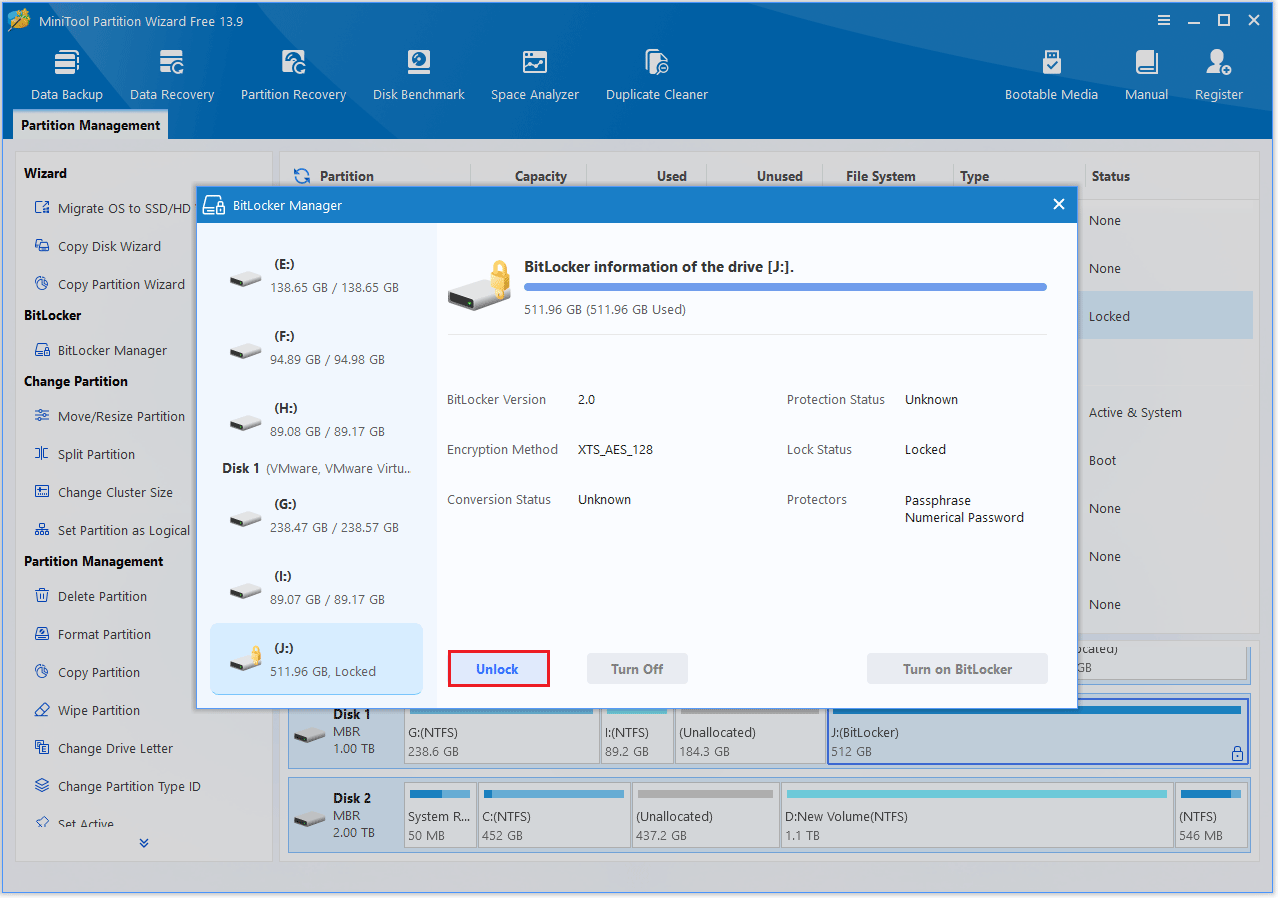1280x899 pixels.
Task: Start Copy Partition Wizard
Action: coord(109,284)
